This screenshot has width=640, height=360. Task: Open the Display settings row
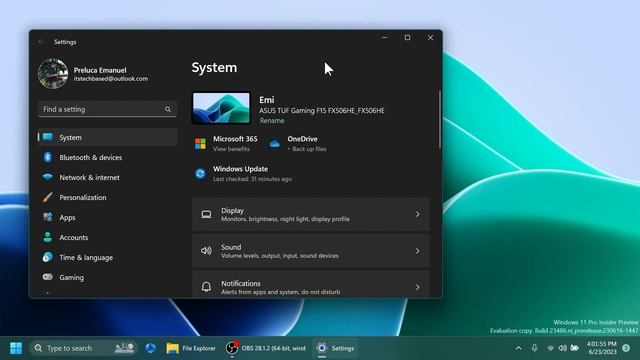coord(311,214)
